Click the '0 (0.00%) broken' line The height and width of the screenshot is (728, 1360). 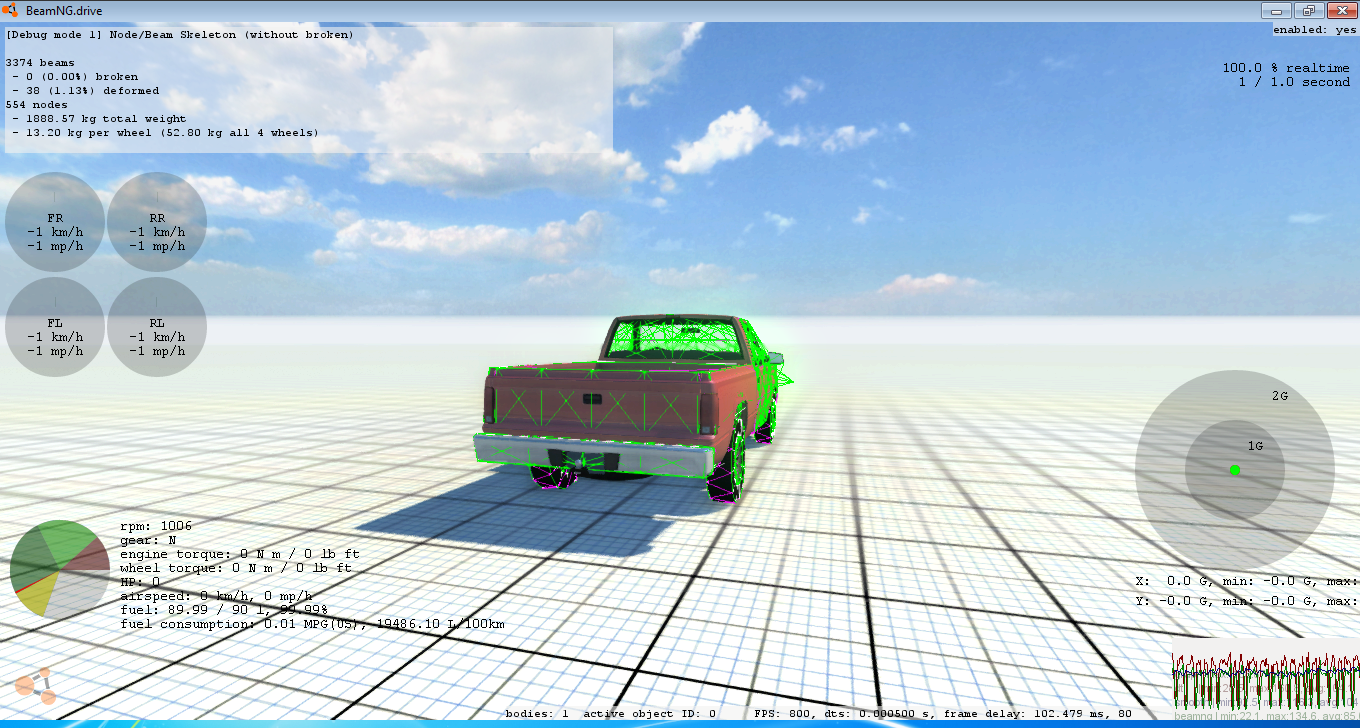coord(75,76)
